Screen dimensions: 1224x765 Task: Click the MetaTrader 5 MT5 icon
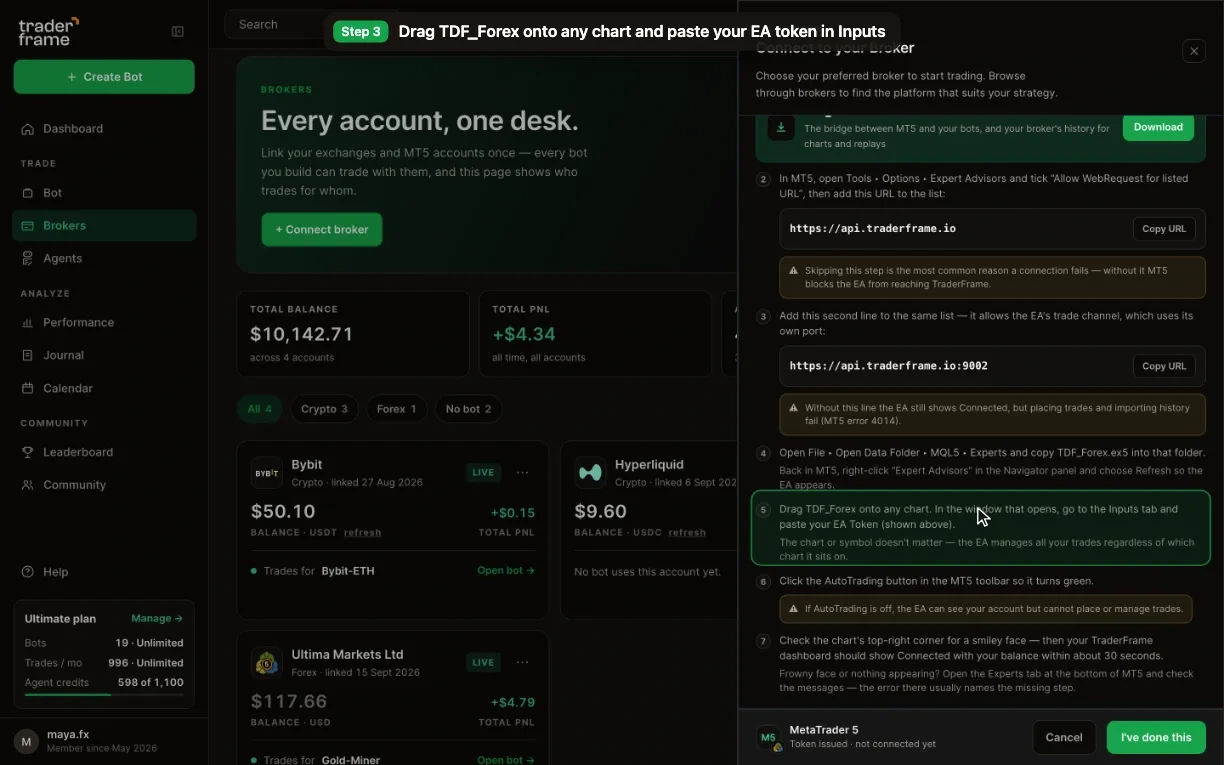(768, 738)
